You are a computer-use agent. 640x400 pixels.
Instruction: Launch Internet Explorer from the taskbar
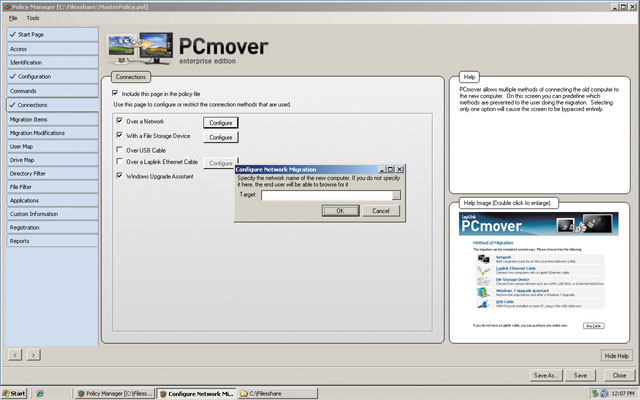[x=40, y=393]
